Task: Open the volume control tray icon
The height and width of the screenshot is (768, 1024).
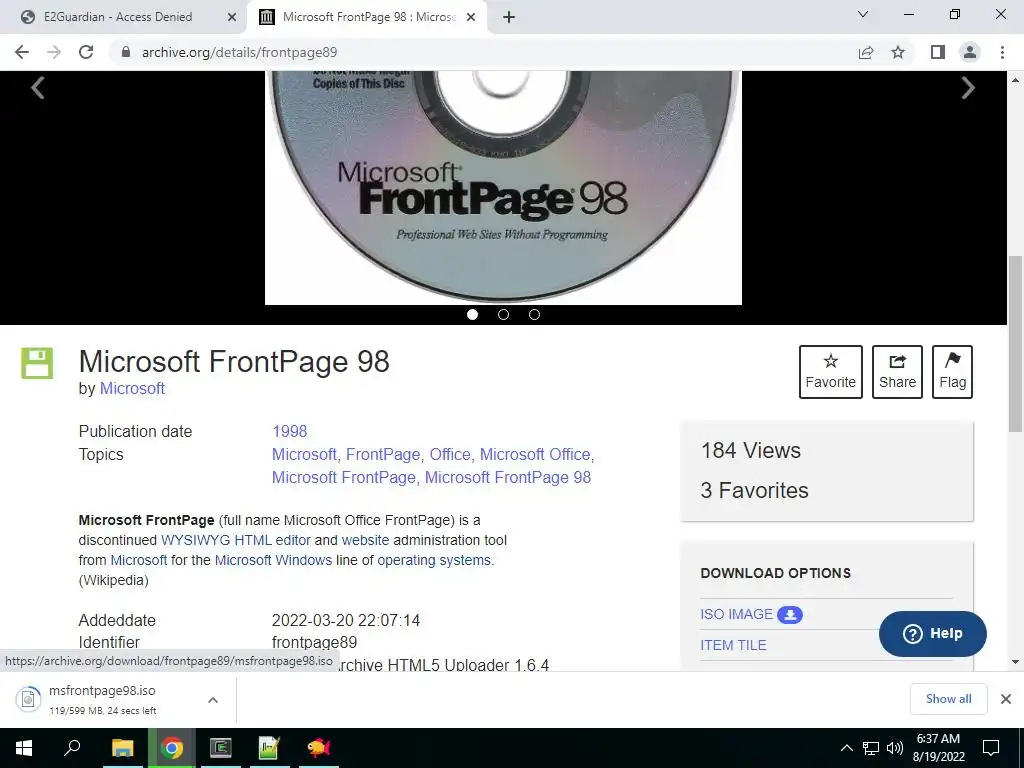Action: [895, 748]
